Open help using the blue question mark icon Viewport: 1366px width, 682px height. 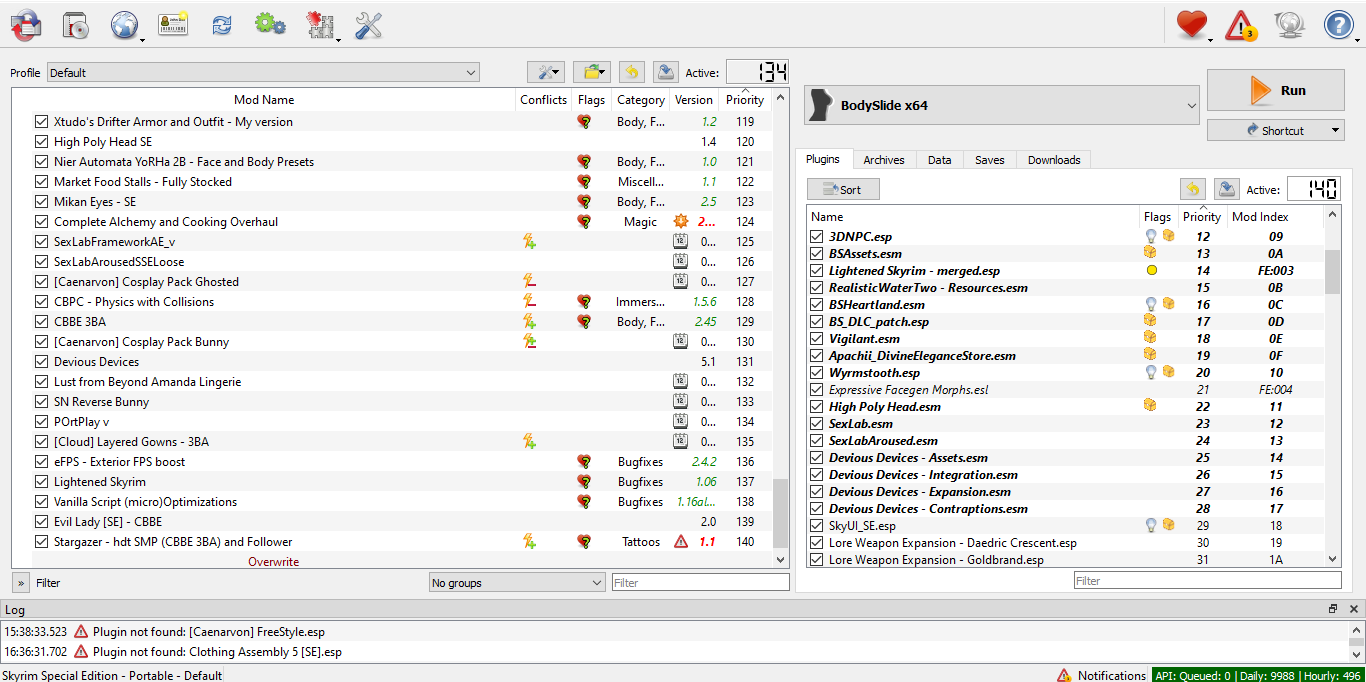(1338, 25)
